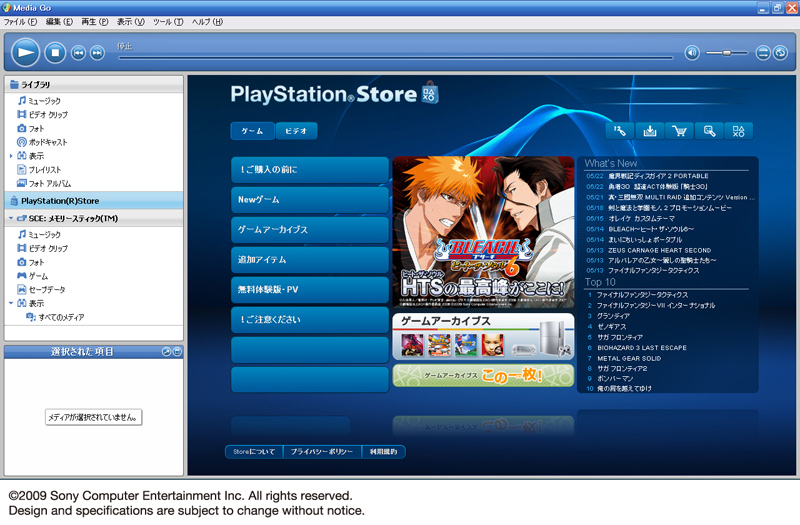Switch to the ゲーム store tab
Viewport: 800px width, 525px height.
point(252,131)
